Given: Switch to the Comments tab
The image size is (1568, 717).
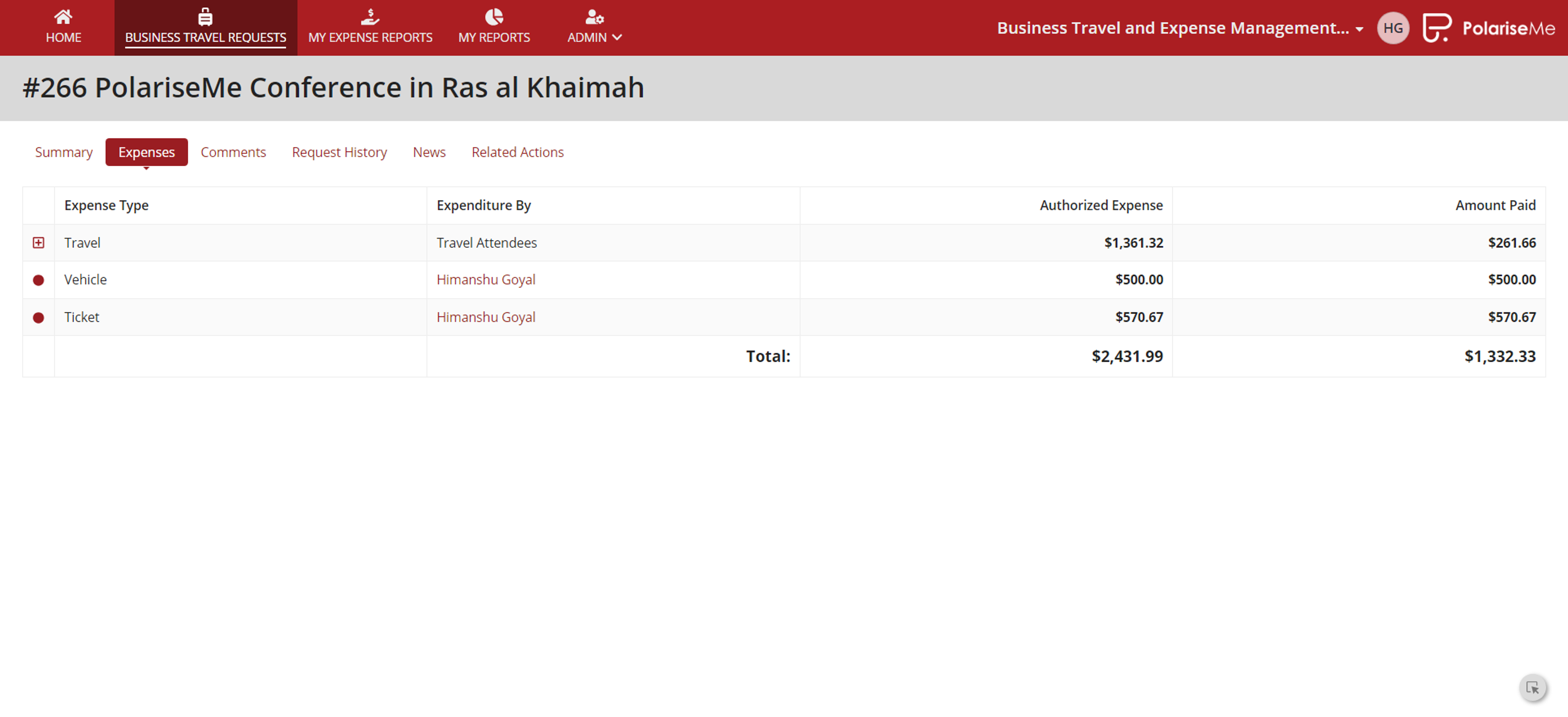Looking at the screenshot, I should (x=233, y=152).
